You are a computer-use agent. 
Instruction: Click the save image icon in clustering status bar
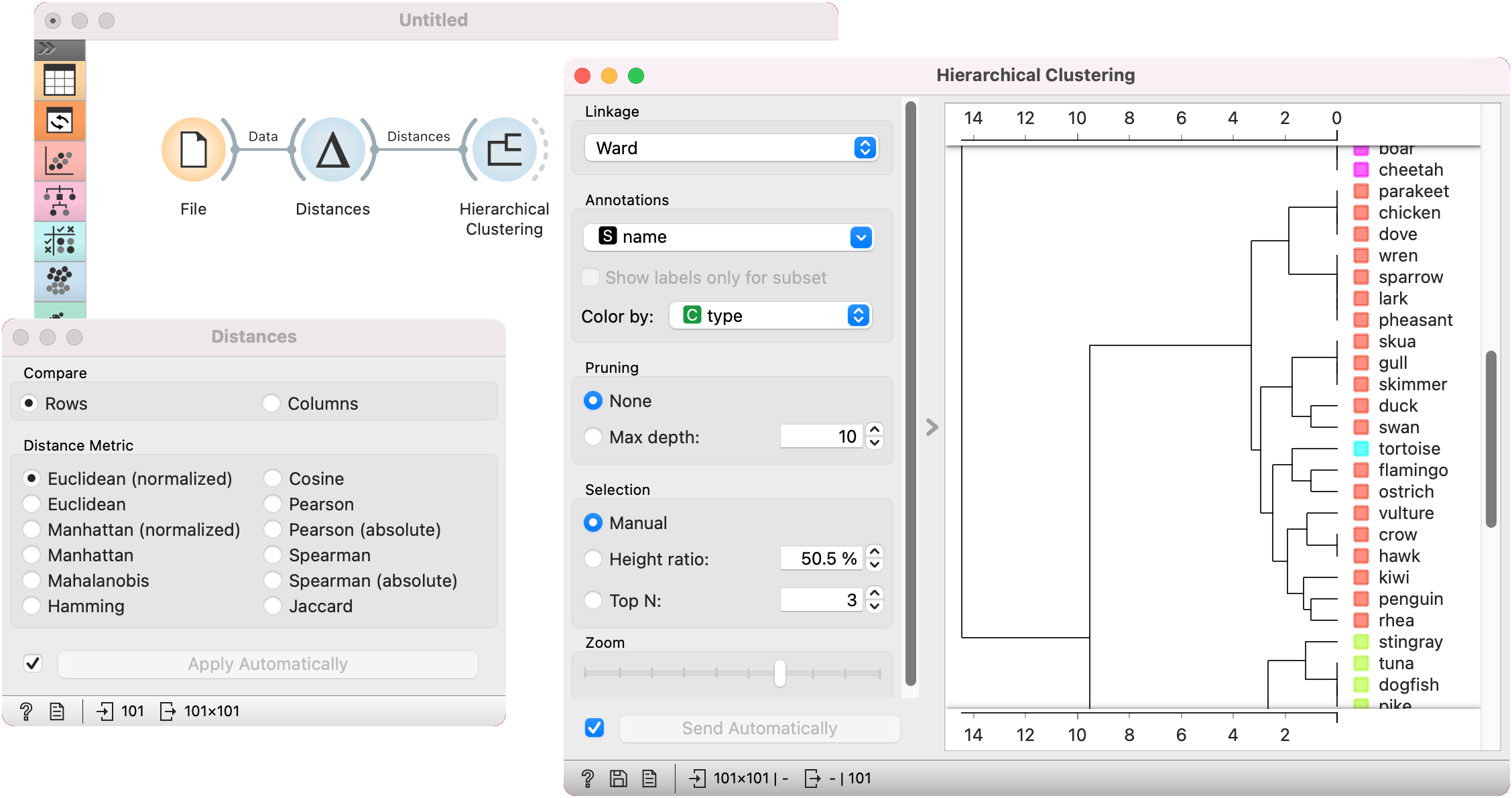coord(618,778)
